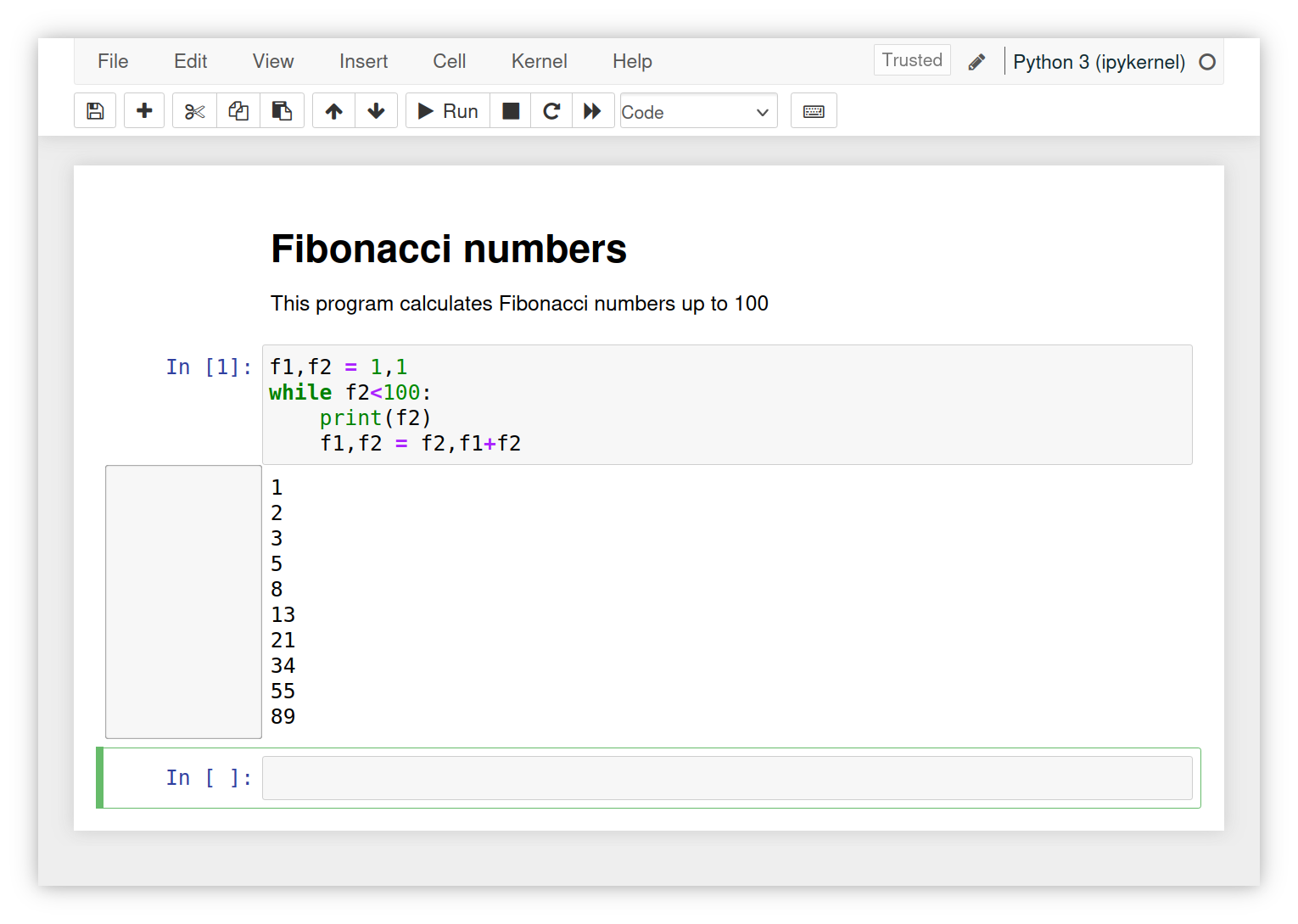The image size is (1298, 924).
Task: Toggle output by clicking the output's left margin area
Action: 183,602
